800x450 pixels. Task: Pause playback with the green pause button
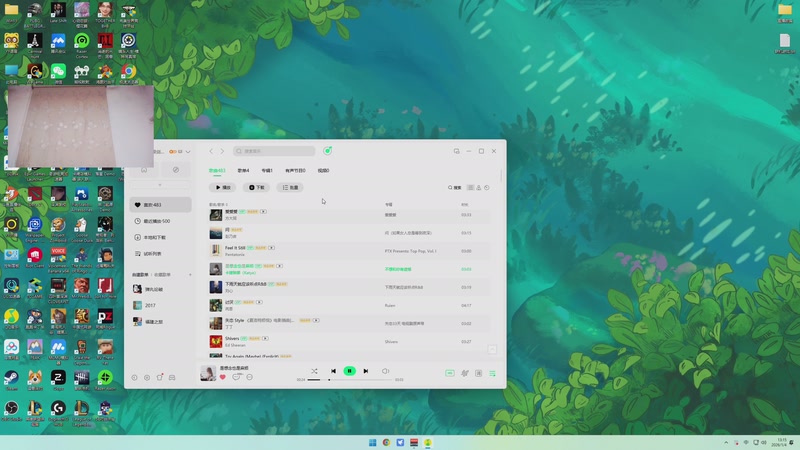click(x=349, y=371)
